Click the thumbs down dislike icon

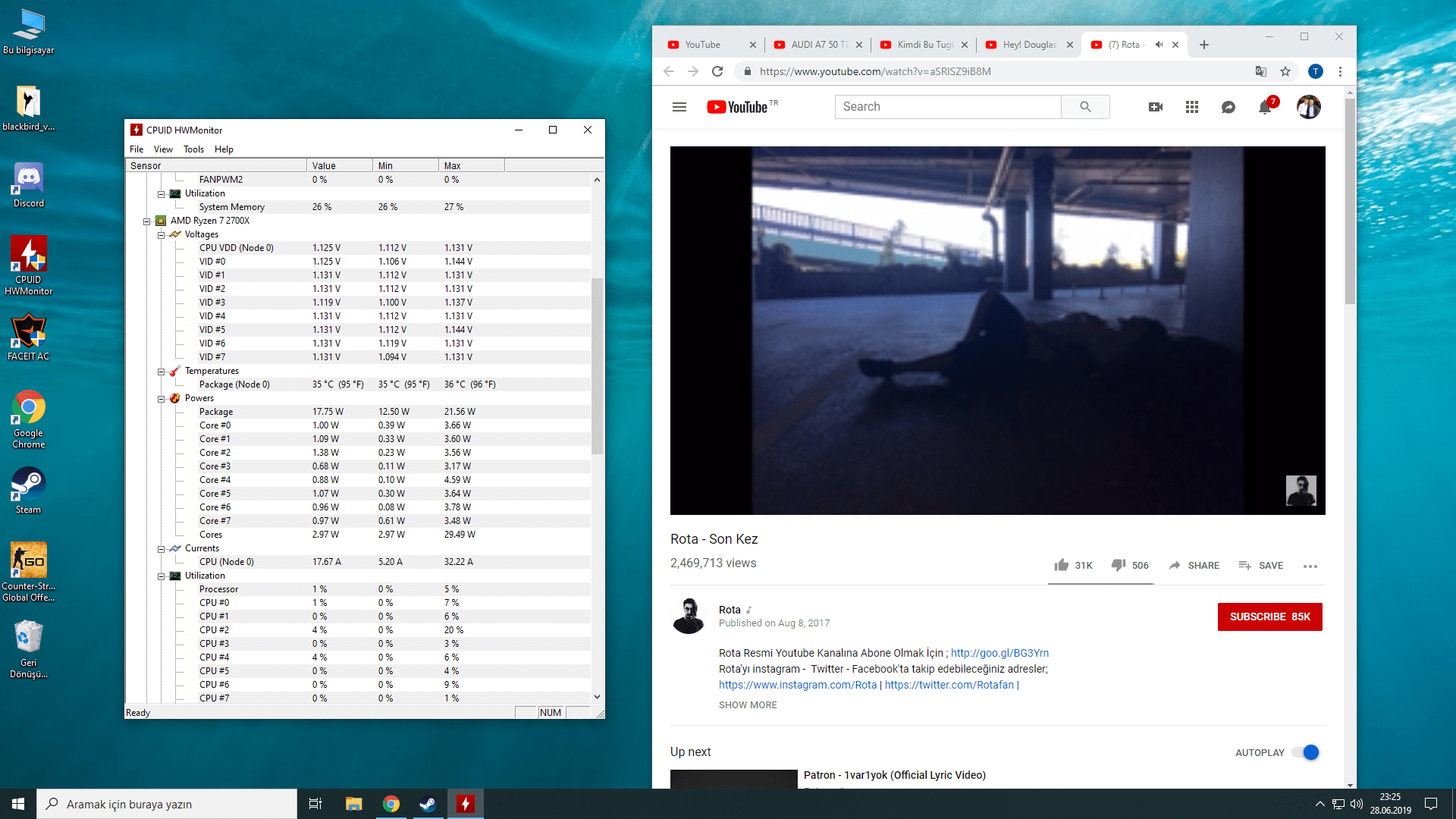[x=1119, y=565]
